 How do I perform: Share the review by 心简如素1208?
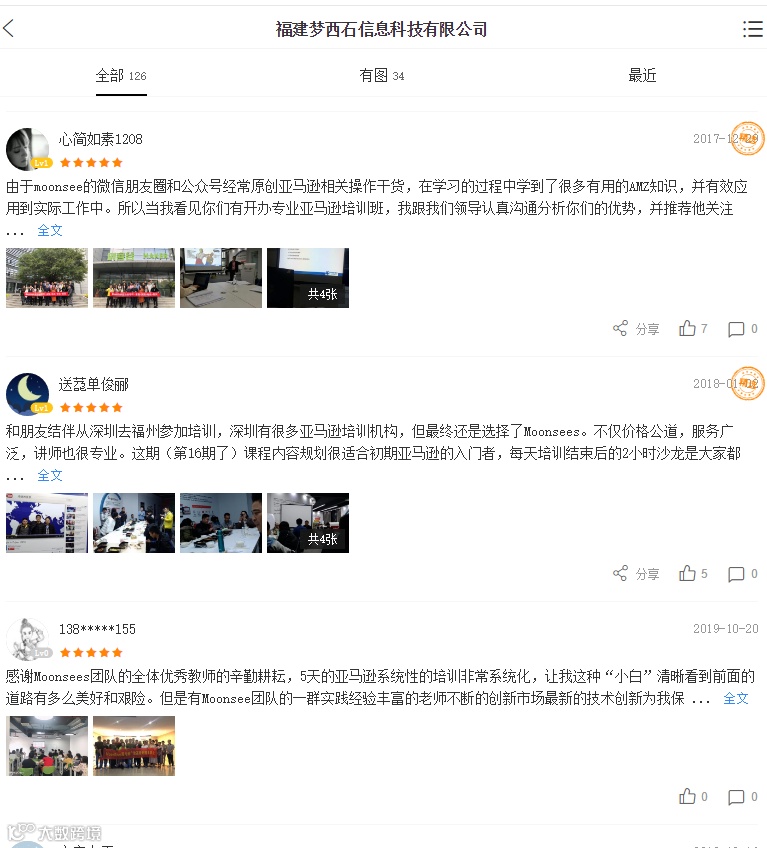point(636,328)
